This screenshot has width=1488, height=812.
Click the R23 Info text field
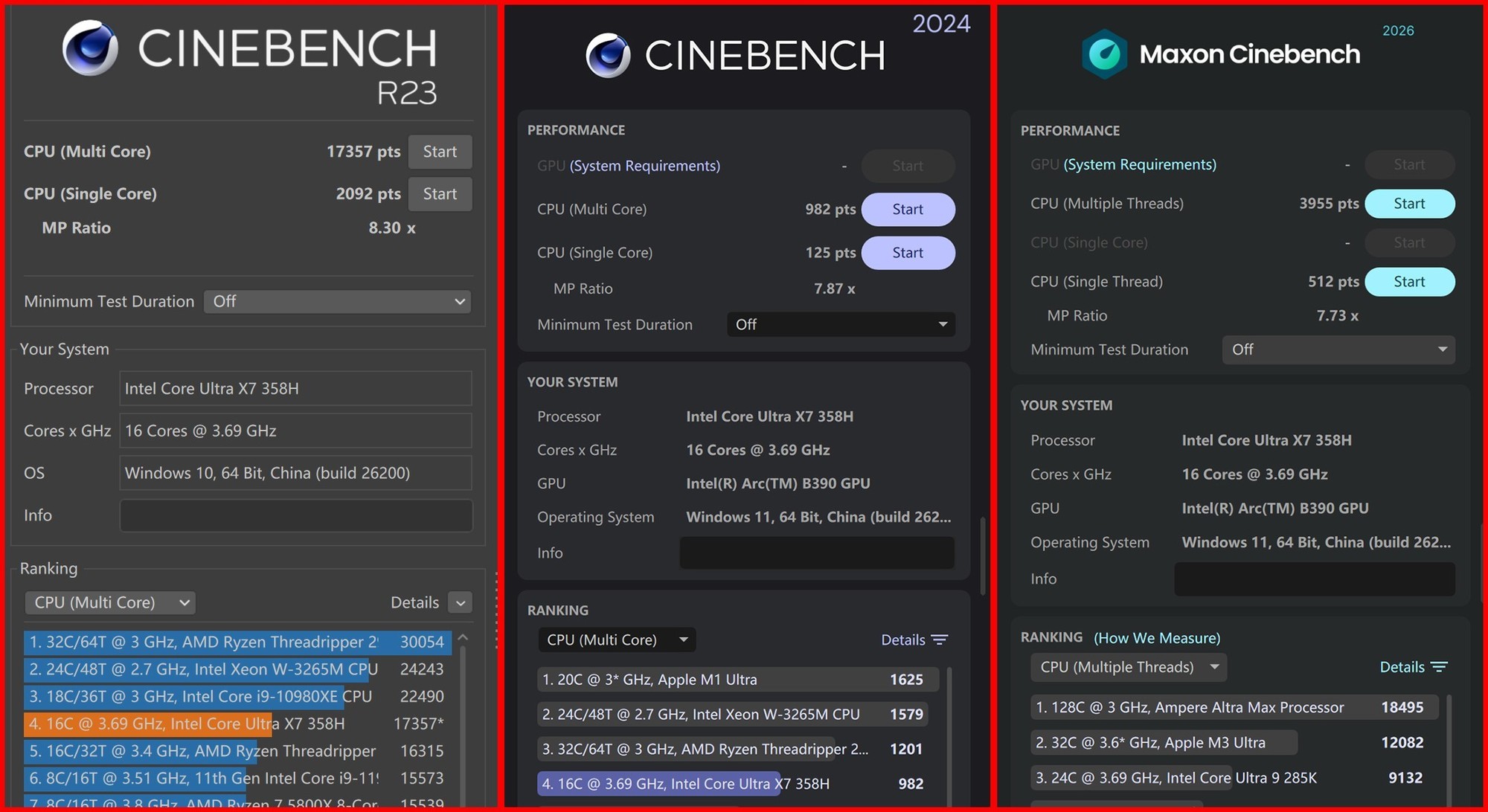tap(295, 515)
